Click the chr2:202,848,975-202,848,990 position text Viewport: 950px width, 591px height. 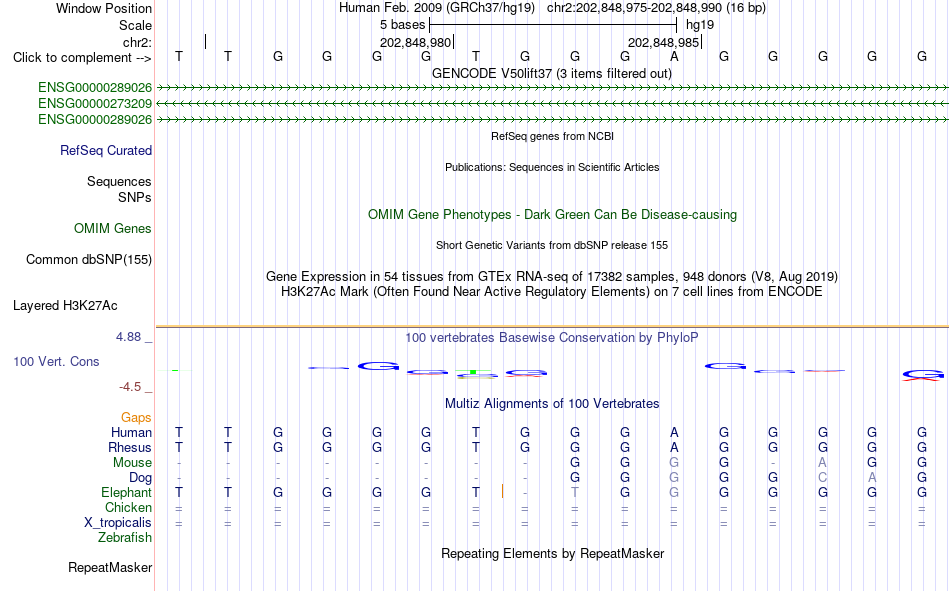point(656,8)
